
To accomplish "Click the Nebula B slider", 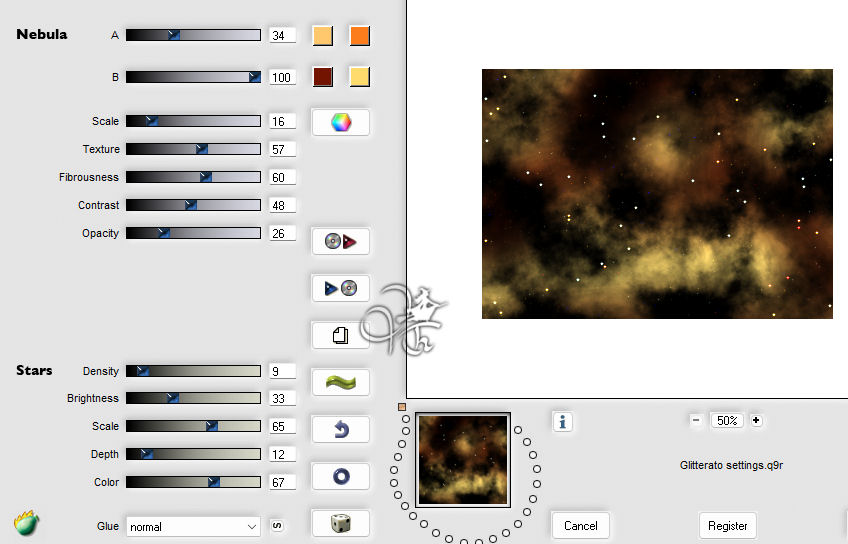I will [x=193, y=77].
